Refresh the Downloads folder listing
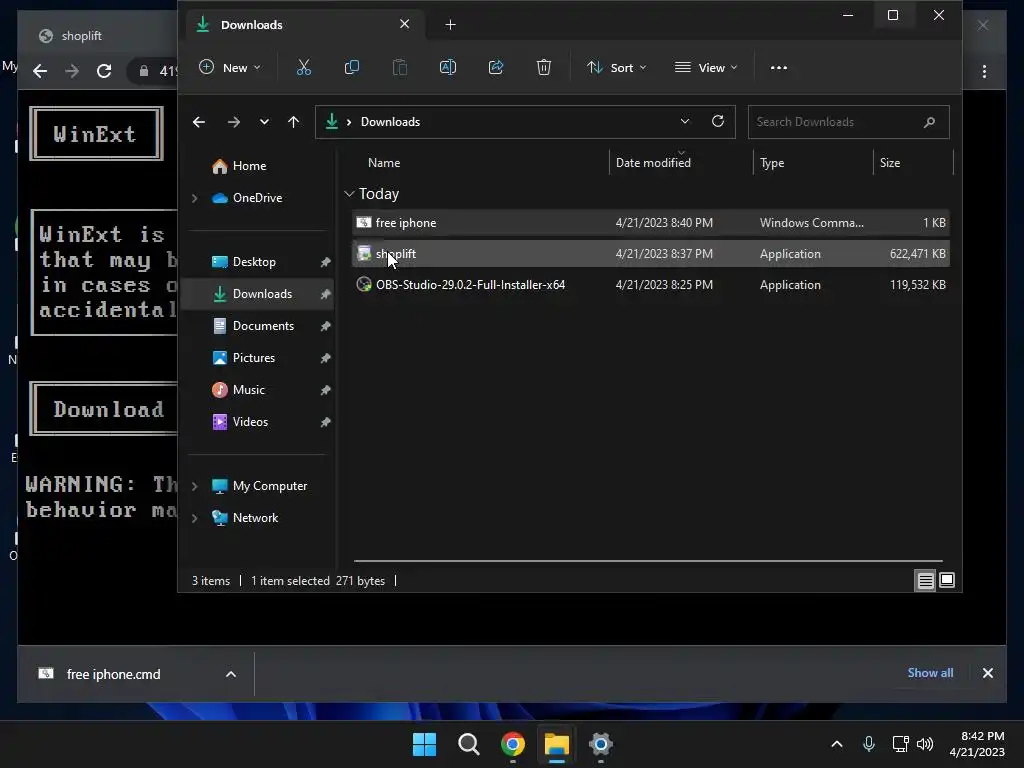The image size is (1024, 768). (718, 121)
